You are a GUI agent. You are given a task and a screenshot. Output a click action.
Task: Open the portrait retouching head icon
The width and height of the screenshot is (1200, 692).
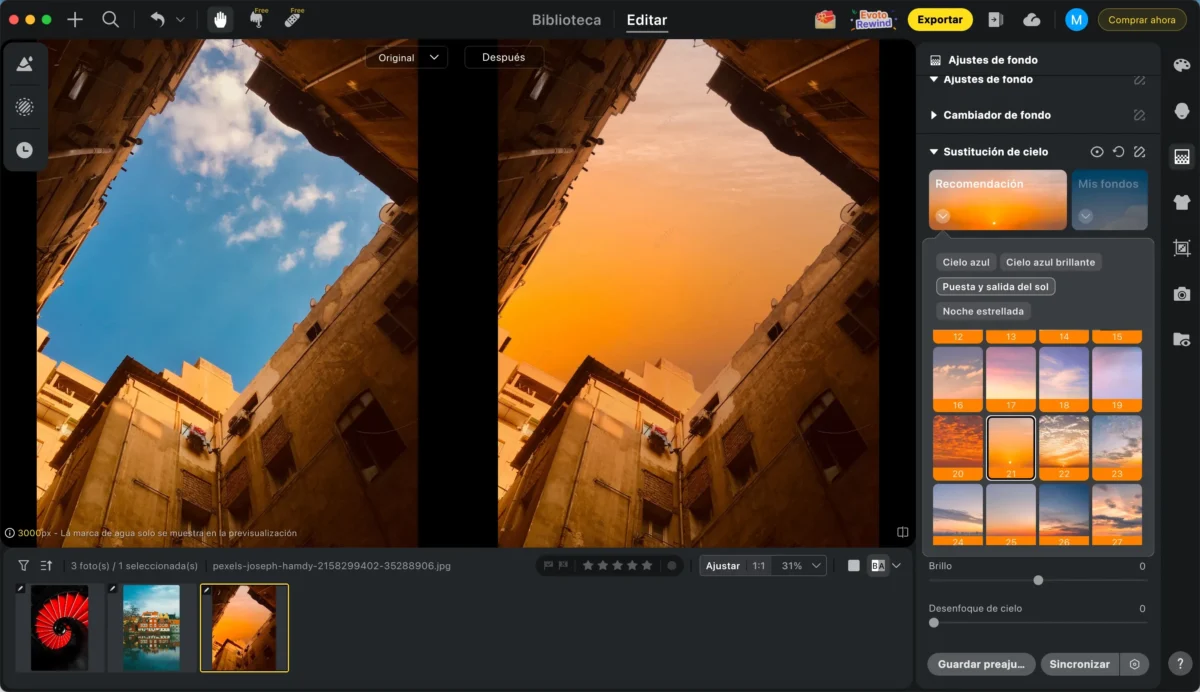(1181, 110)
